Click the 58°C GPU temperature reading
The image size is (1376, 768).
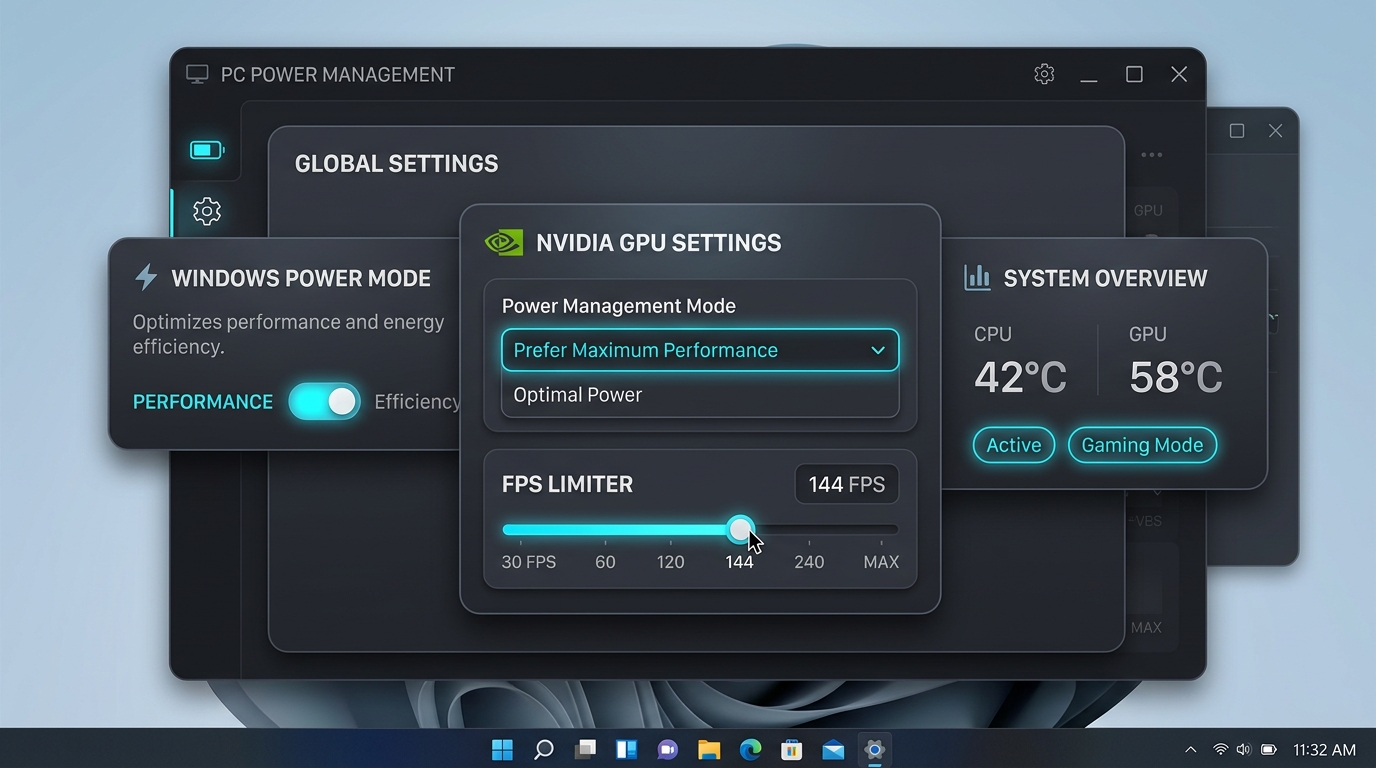(x=1176, y=377)
